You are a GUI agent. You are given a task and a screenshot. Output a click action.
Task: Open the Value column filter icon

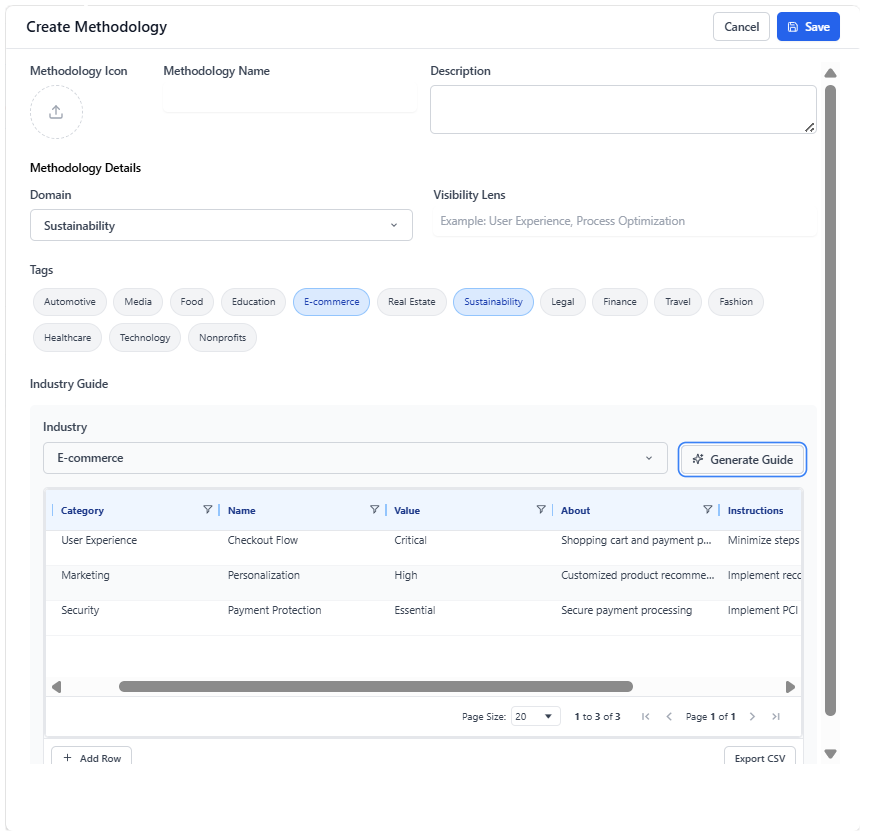click(541, 510)
